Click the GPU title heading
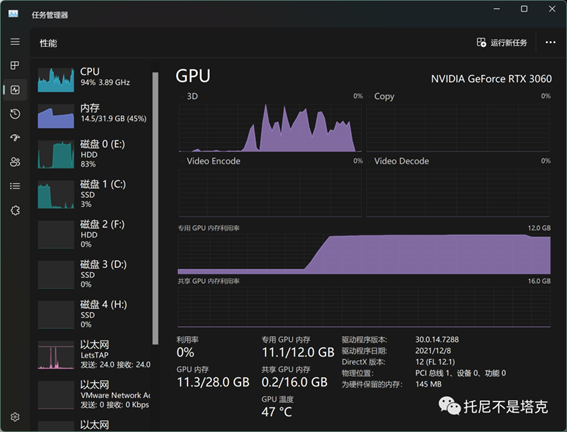The image size is (567, 432). [193, 76]
